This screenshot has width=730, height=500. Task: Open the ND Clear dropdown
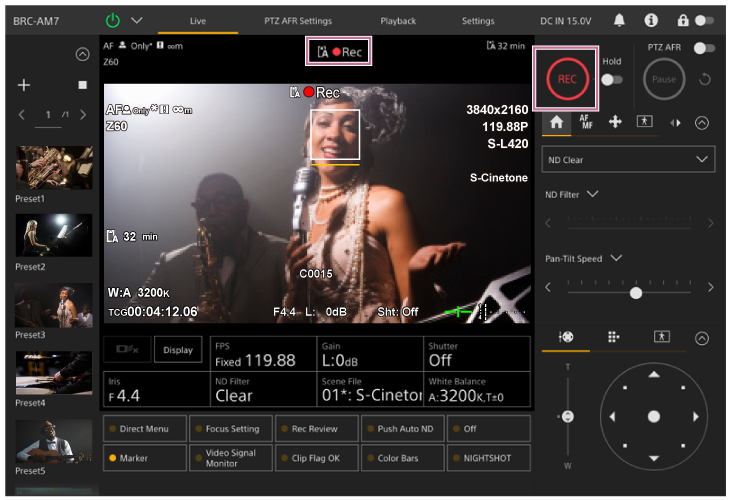point(629,159)
